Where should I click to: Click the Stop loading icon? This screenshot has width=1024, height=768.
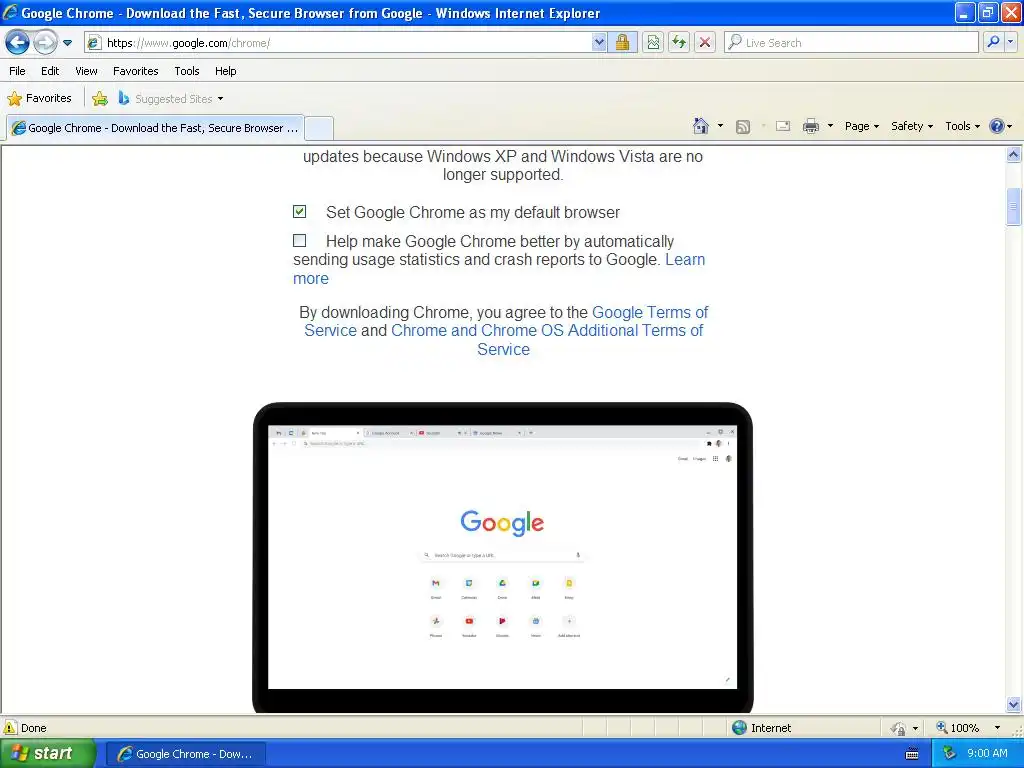[705, 43]
